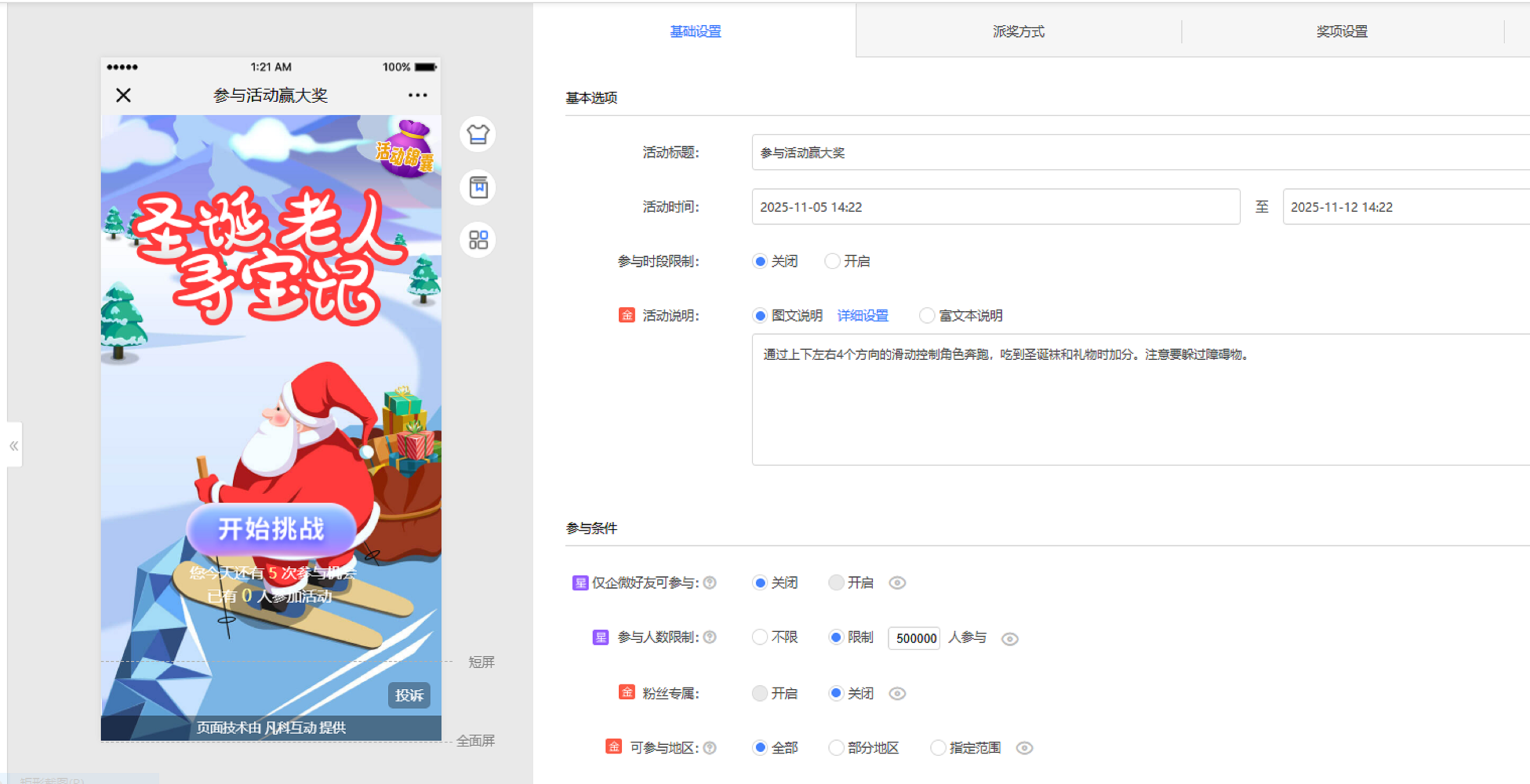The height and width of the screenshot is (784, 1530).
Task: Switch to 奖项设置 tab
Action: pyautogui.click(x=1342, y=31)
